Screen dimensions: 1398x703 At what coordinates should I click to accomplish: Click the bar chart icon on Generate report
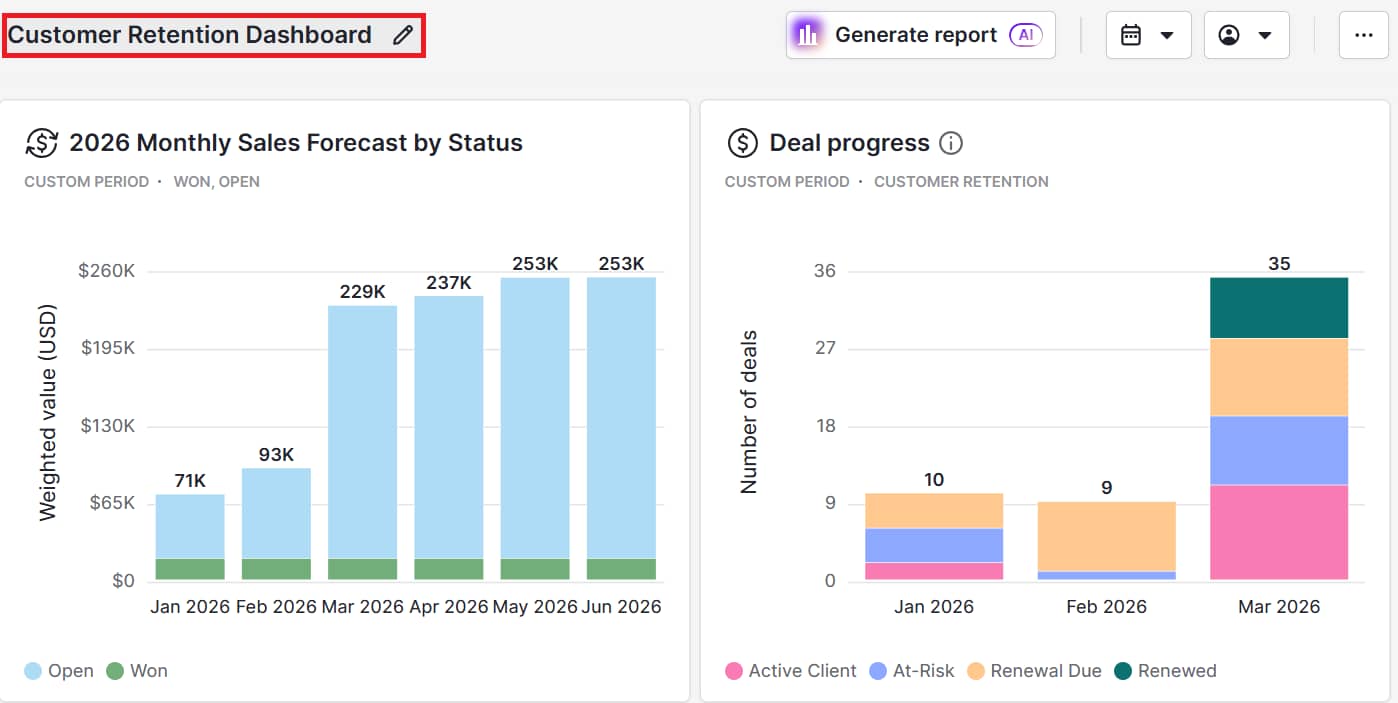[807, 34]
